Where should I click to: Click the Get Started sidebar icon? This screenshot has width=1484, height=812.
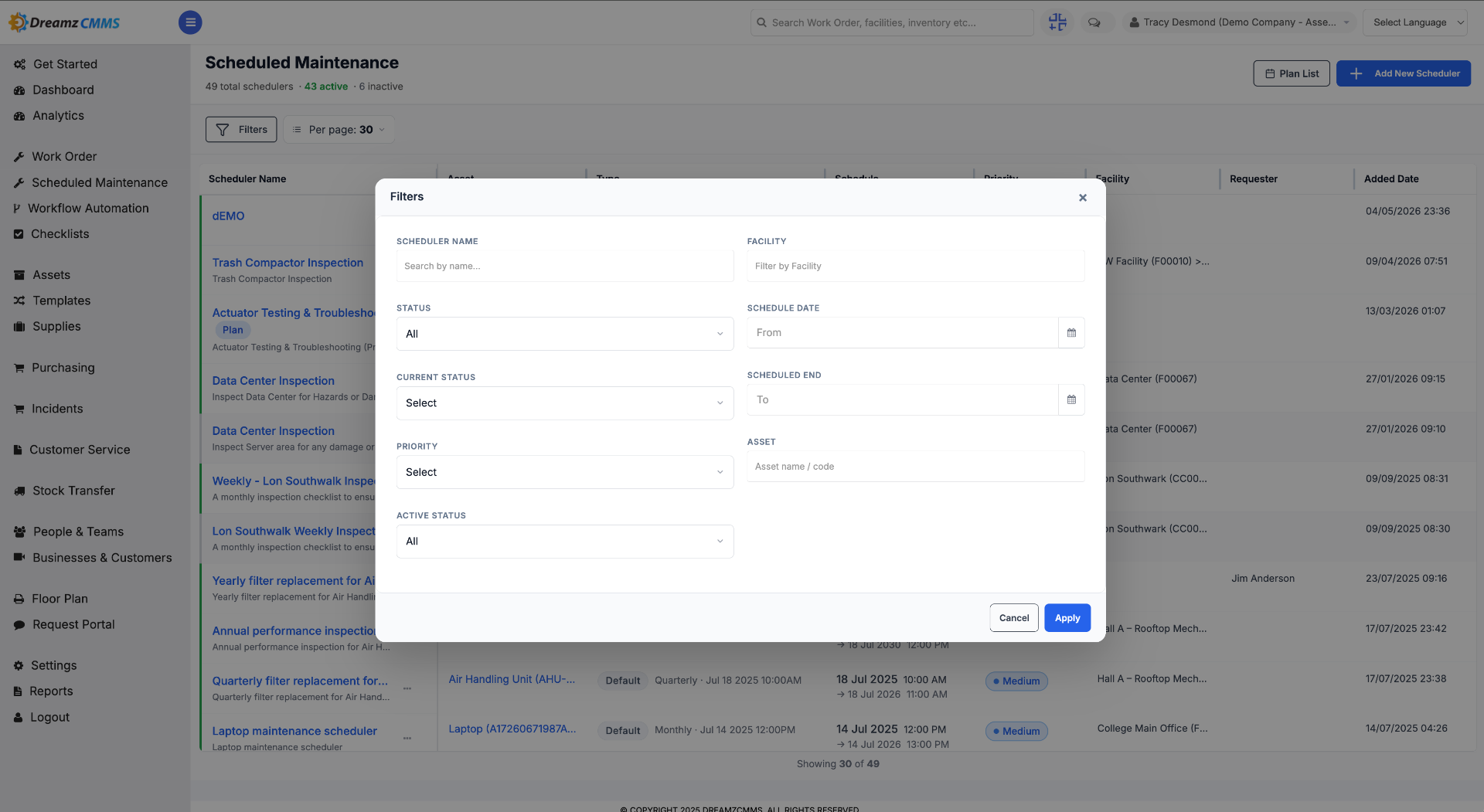point(19,64)
